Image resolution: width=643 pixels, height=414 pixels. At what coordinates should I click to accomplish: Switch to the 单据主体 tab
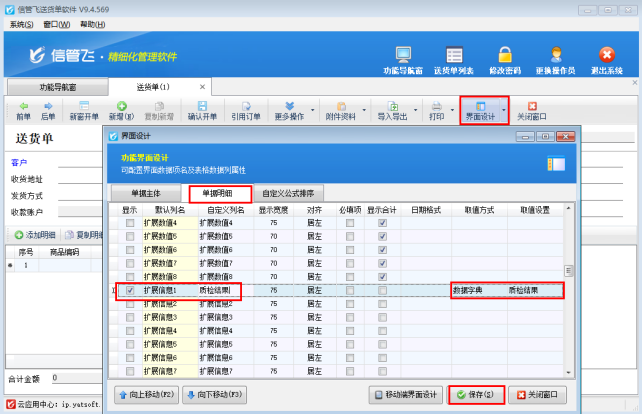pos(145,192)
